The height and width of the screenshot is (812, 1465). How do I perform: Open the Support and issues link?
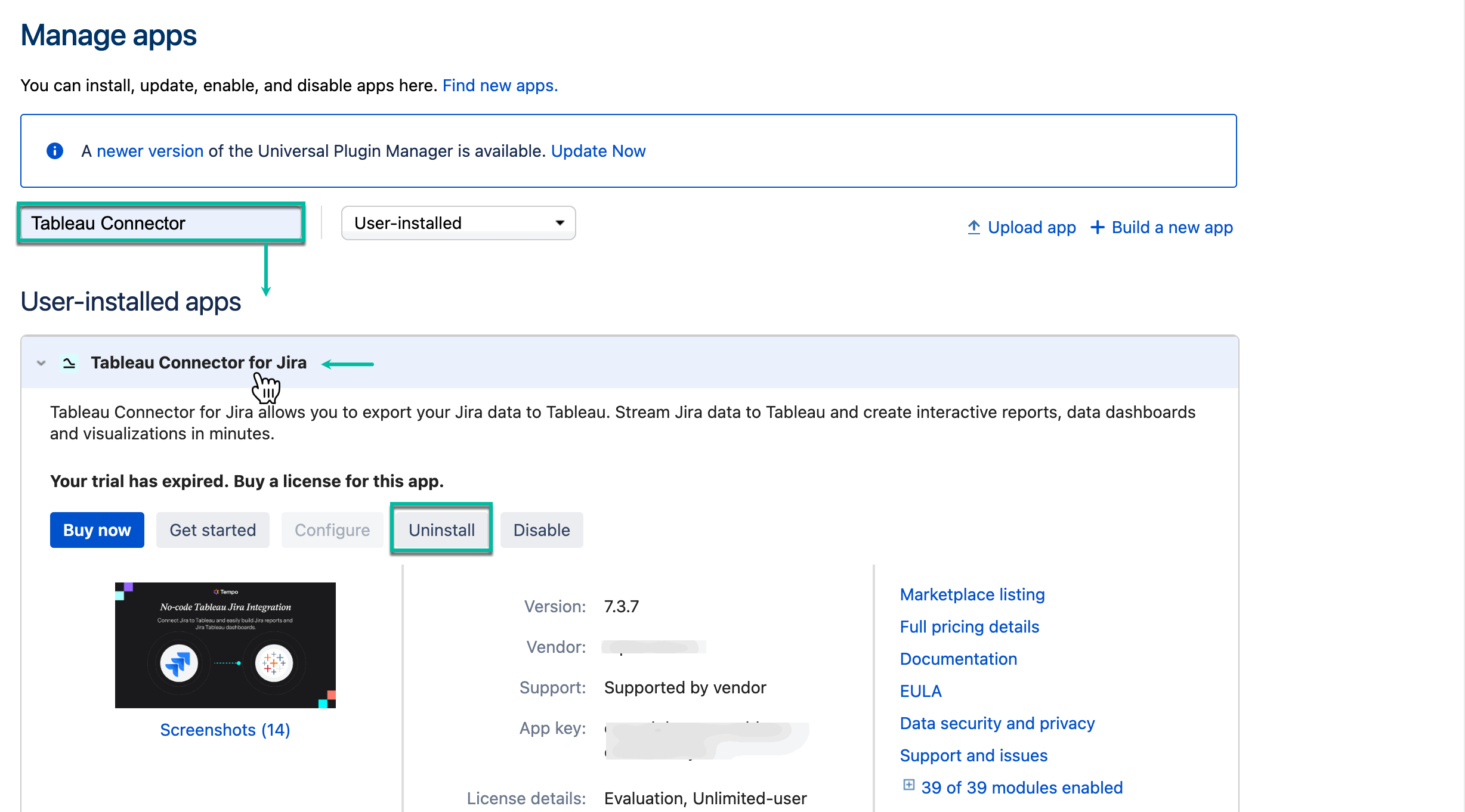[973, 755]
